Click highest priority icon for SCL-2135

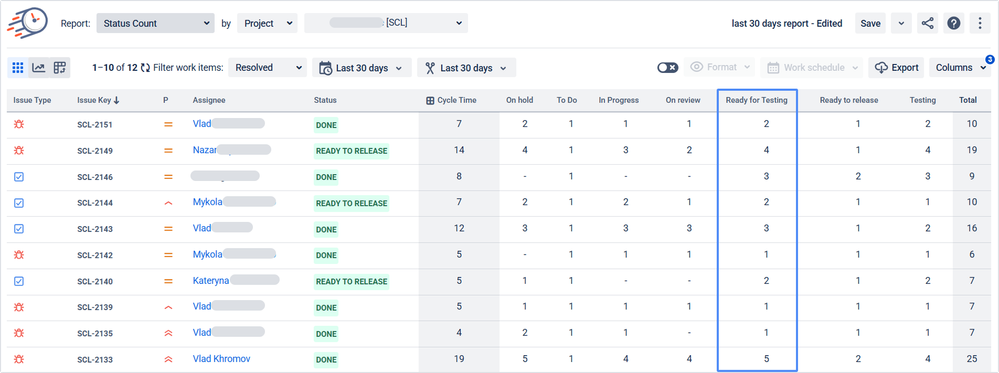pyautogui.click(x=168, y=333)
